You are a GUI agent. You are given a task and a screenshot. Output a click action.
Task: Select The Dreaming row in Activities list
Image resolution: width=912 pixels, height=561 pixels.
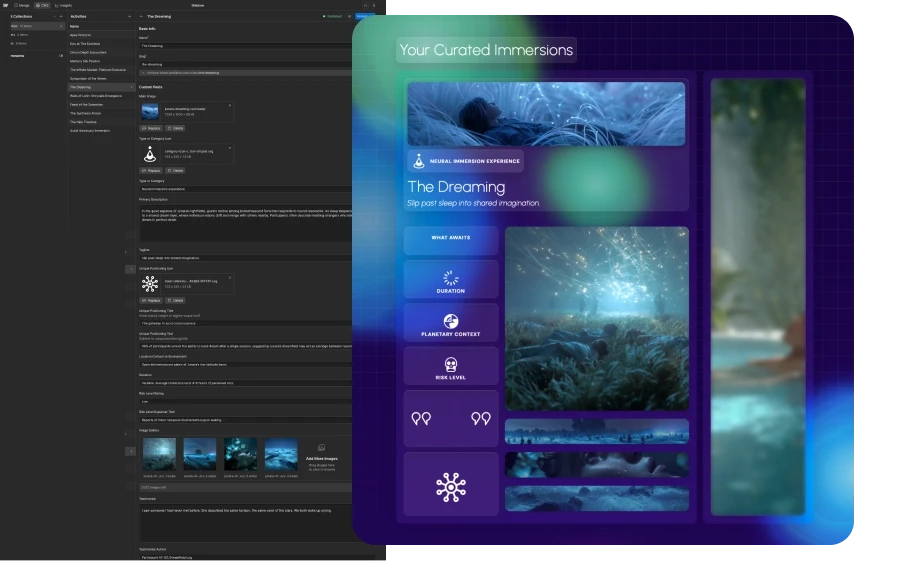(101, 87)
